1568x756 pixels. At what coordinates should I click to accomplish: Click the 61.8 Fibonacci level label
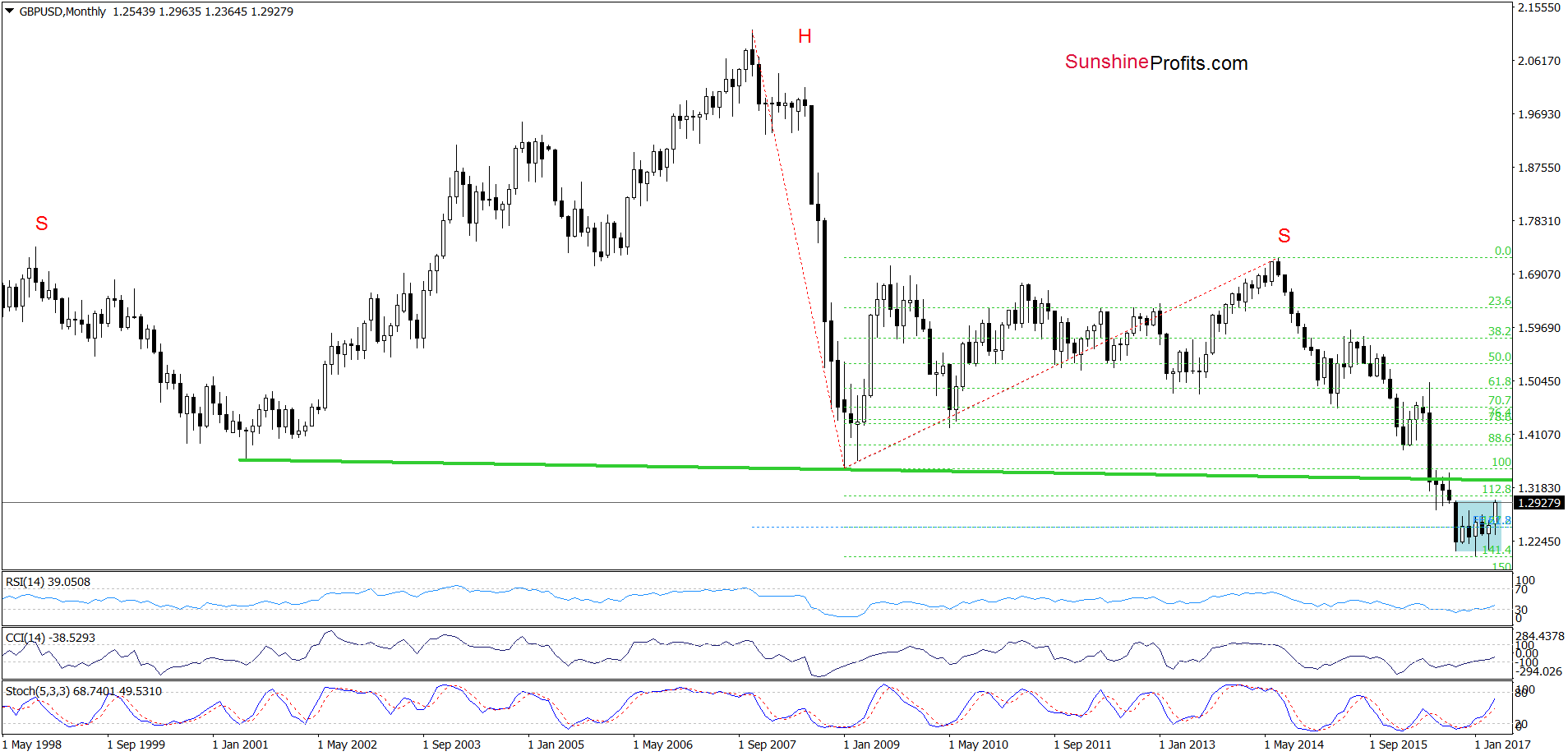(x=1499, y=381)
